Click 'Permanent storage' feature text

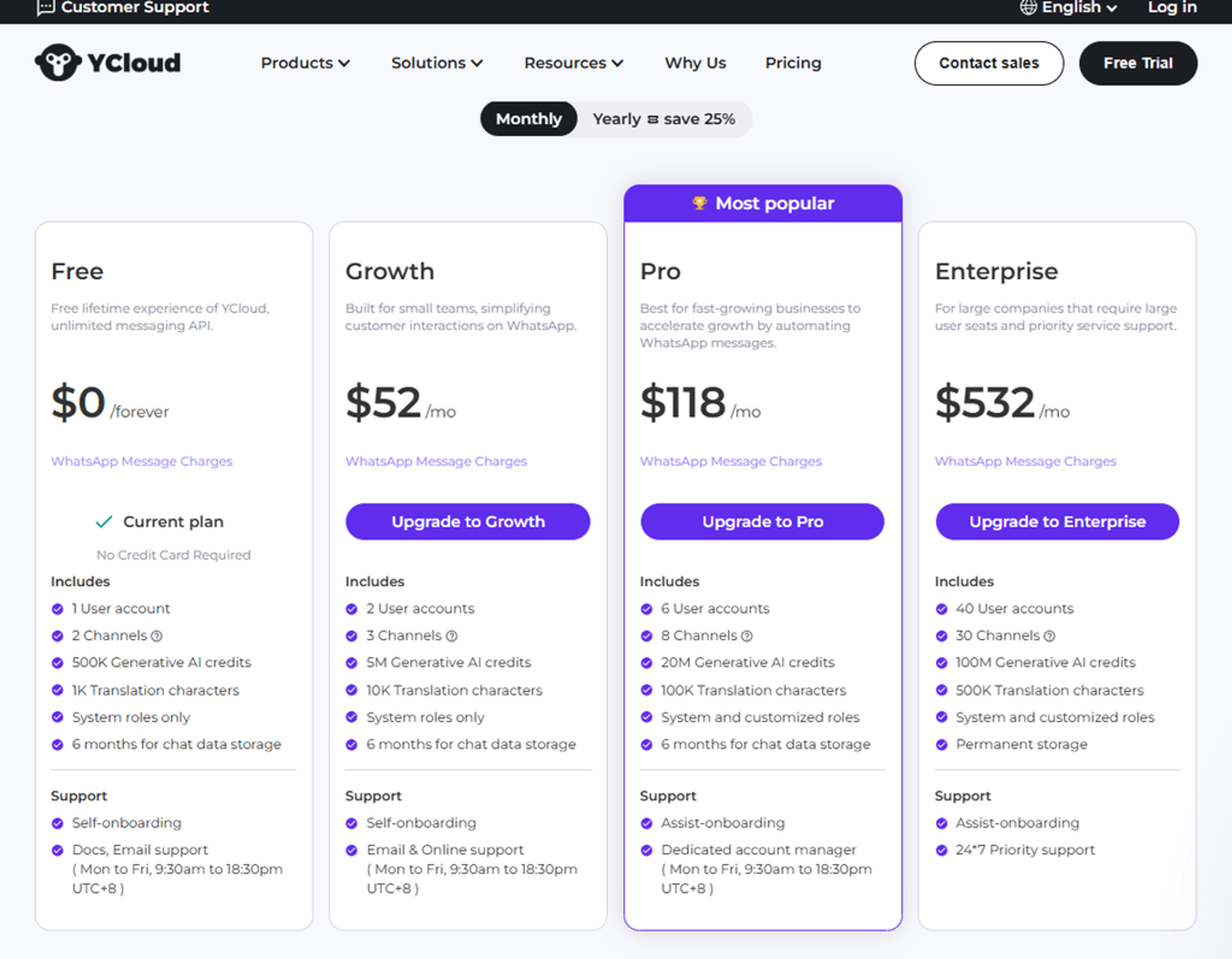tap(1022, 745)
